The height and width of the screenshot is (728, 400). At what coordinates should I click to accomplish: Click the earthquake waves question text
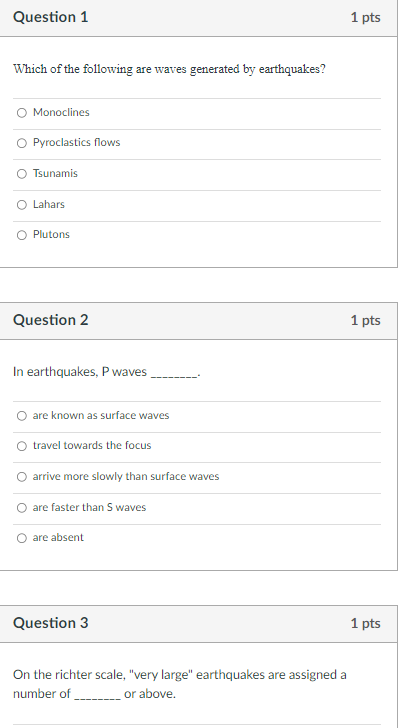(x=169, y=69)
